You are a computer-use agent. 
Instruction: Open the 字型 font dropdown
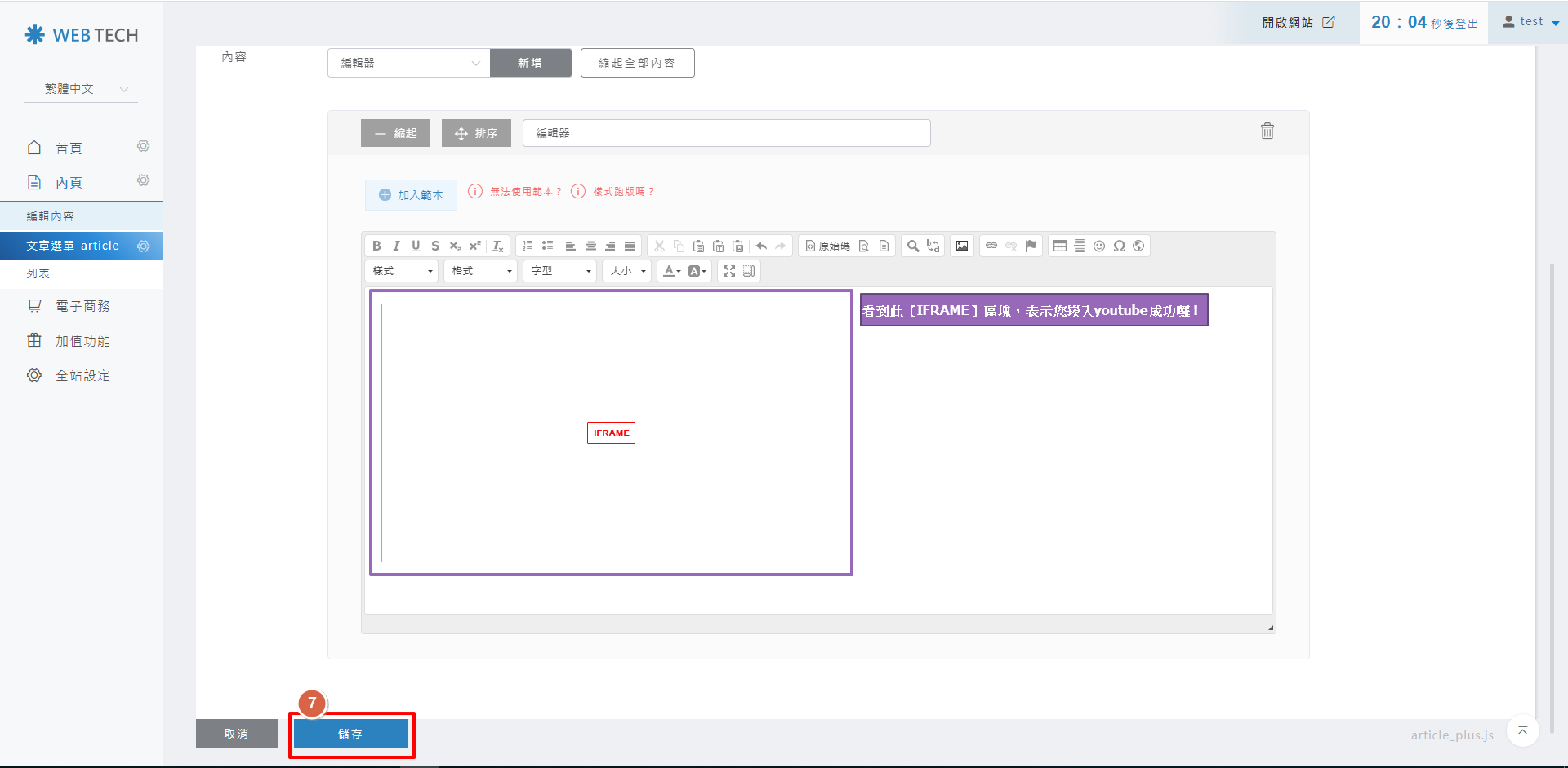click(560, 271)
